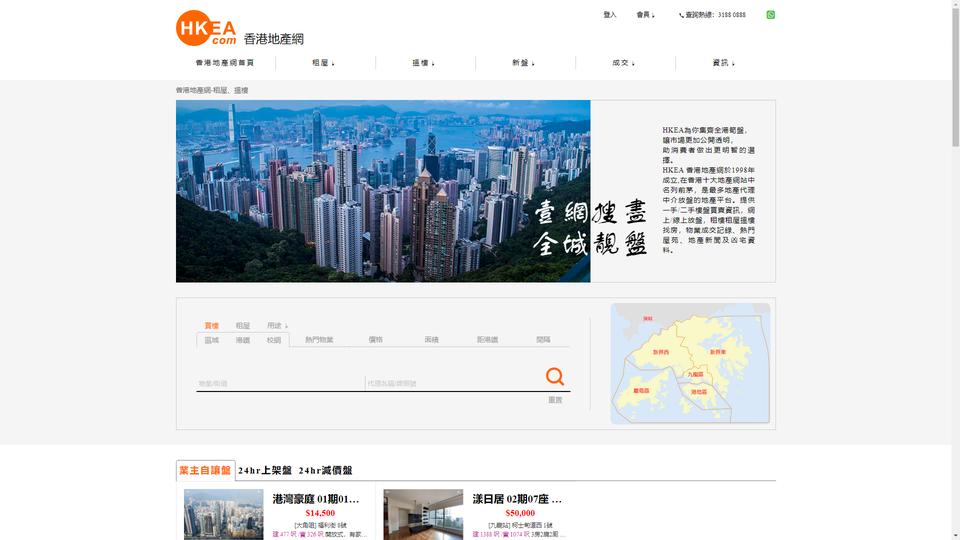Viewport: 960px width, 540px height.
Task: Click the 重置 reset link
Action: tap(555, 400)
